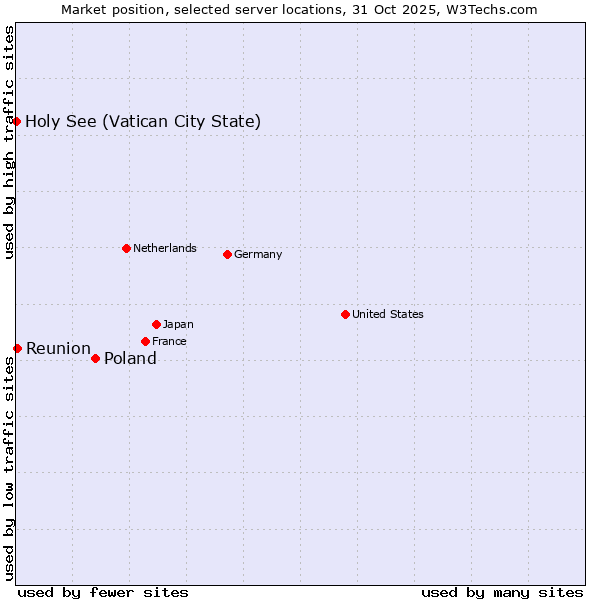The height and width of the screenshot is (600, 600).
Task: Click the Poland red marker
Action: point(95,358)
